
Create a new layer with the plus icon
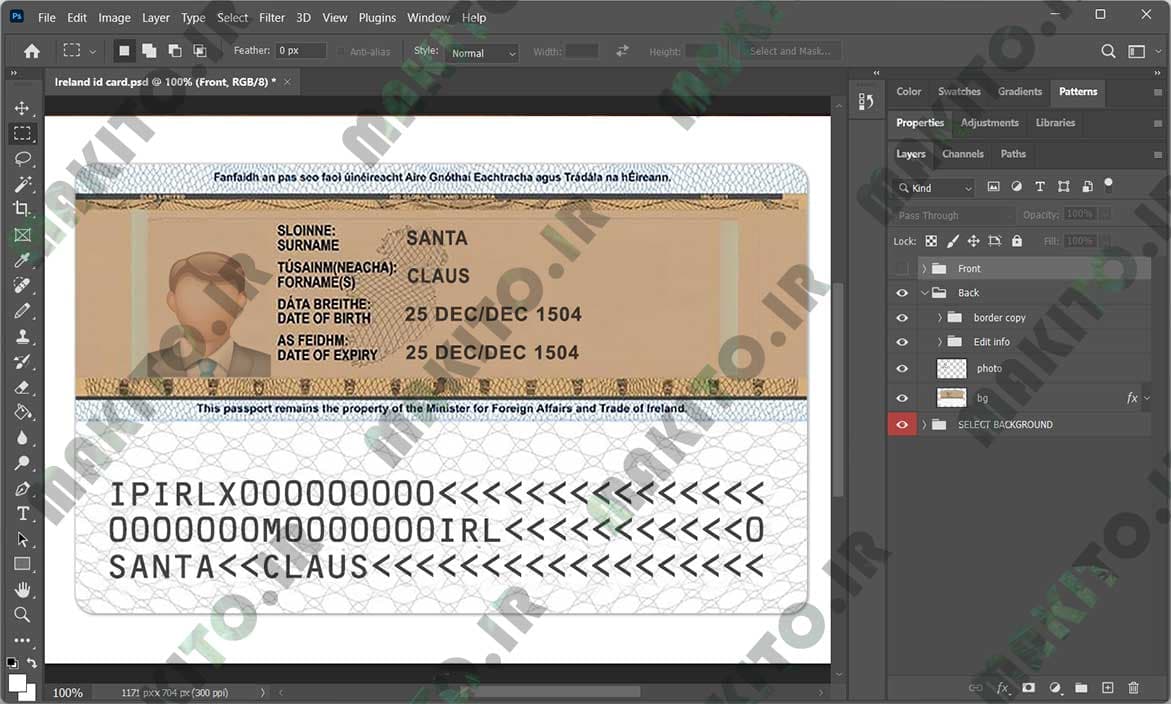(1108, 688)
